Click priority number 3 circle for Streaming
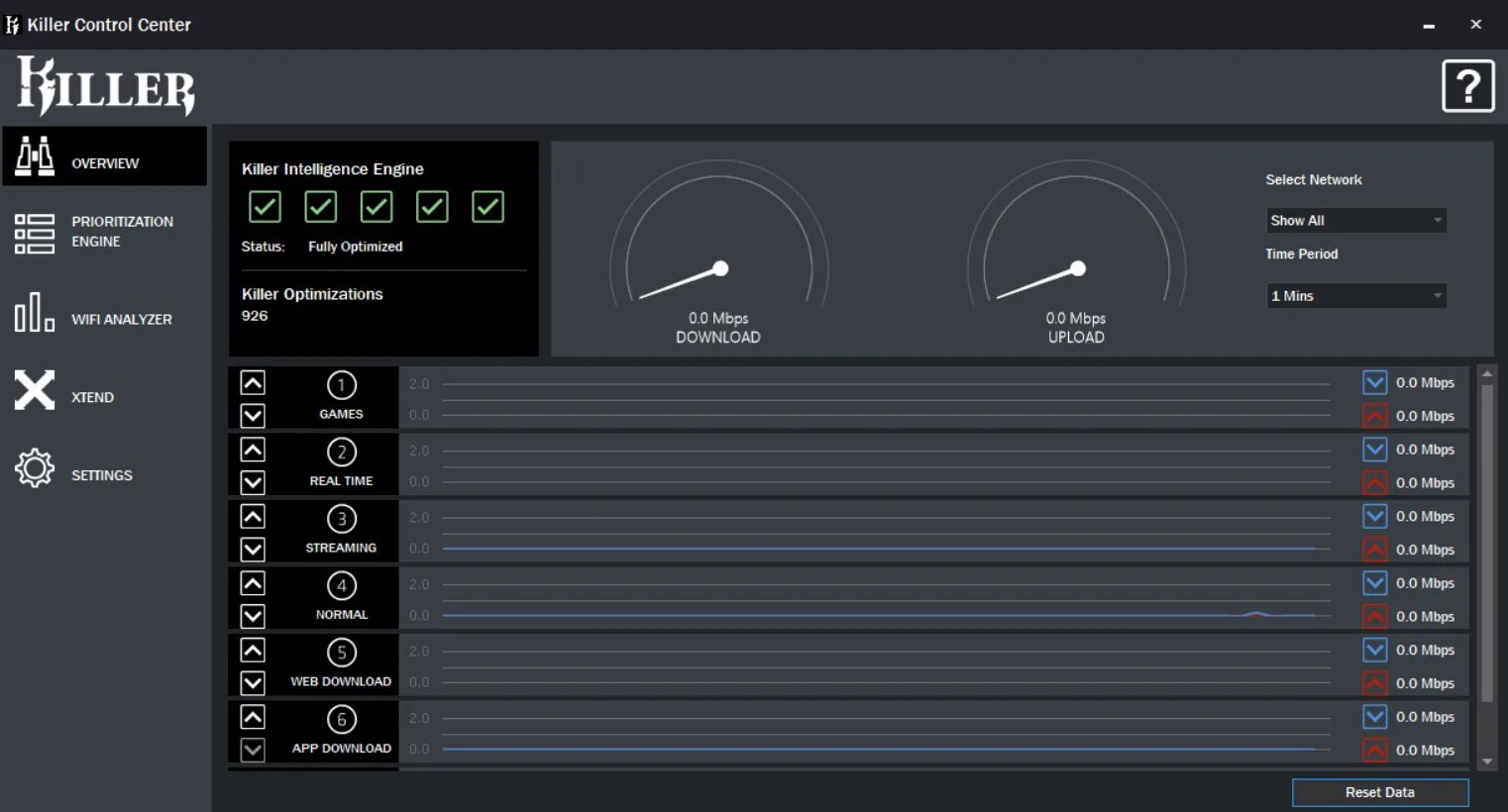1508x812 pixels. [342, 519]
